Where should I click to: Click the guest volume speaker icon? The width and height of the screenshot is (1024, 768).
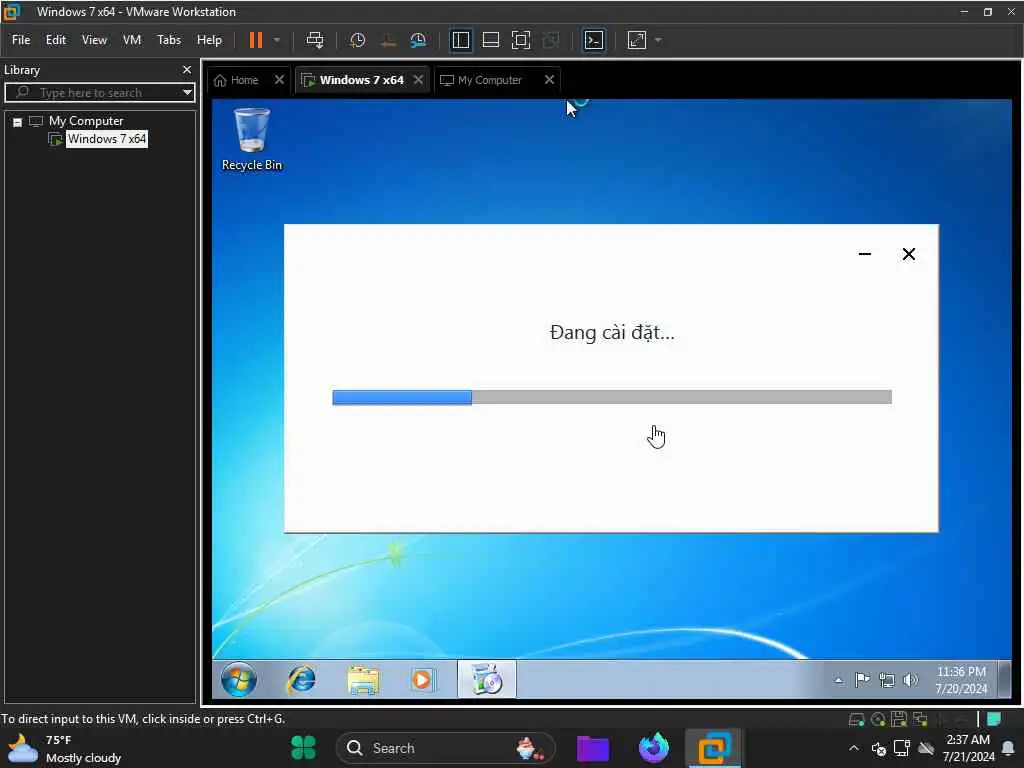(x=910, y=680)
